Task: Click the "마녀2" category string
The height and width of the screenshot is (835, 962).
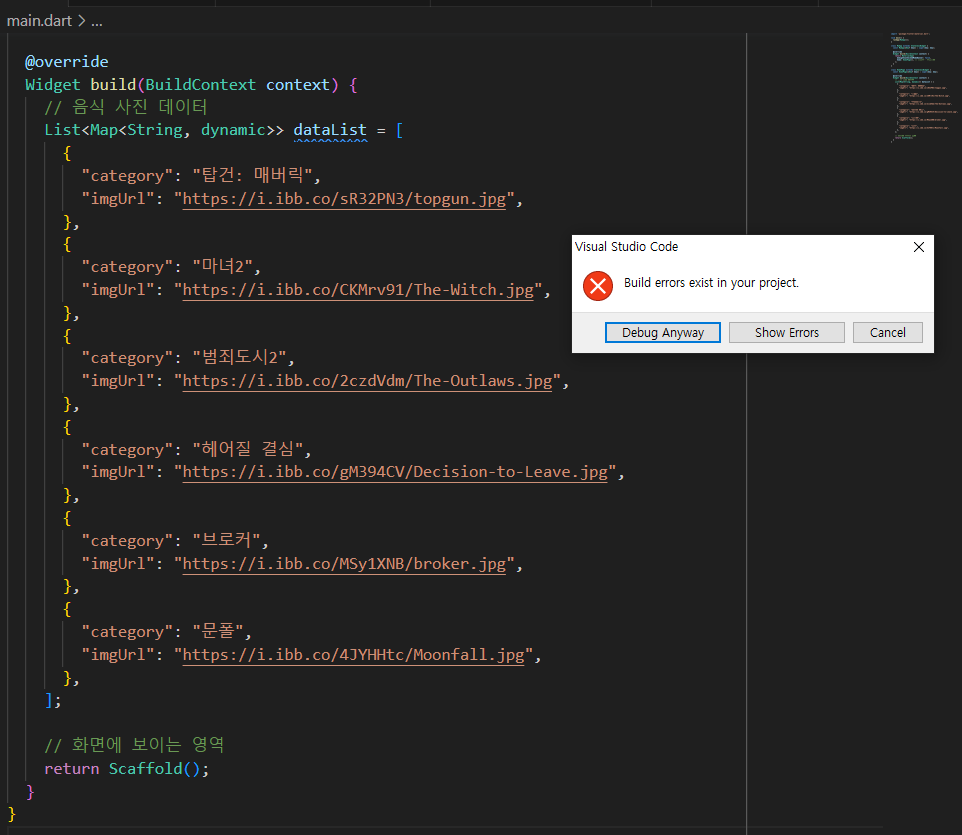Action: point(223,266)
